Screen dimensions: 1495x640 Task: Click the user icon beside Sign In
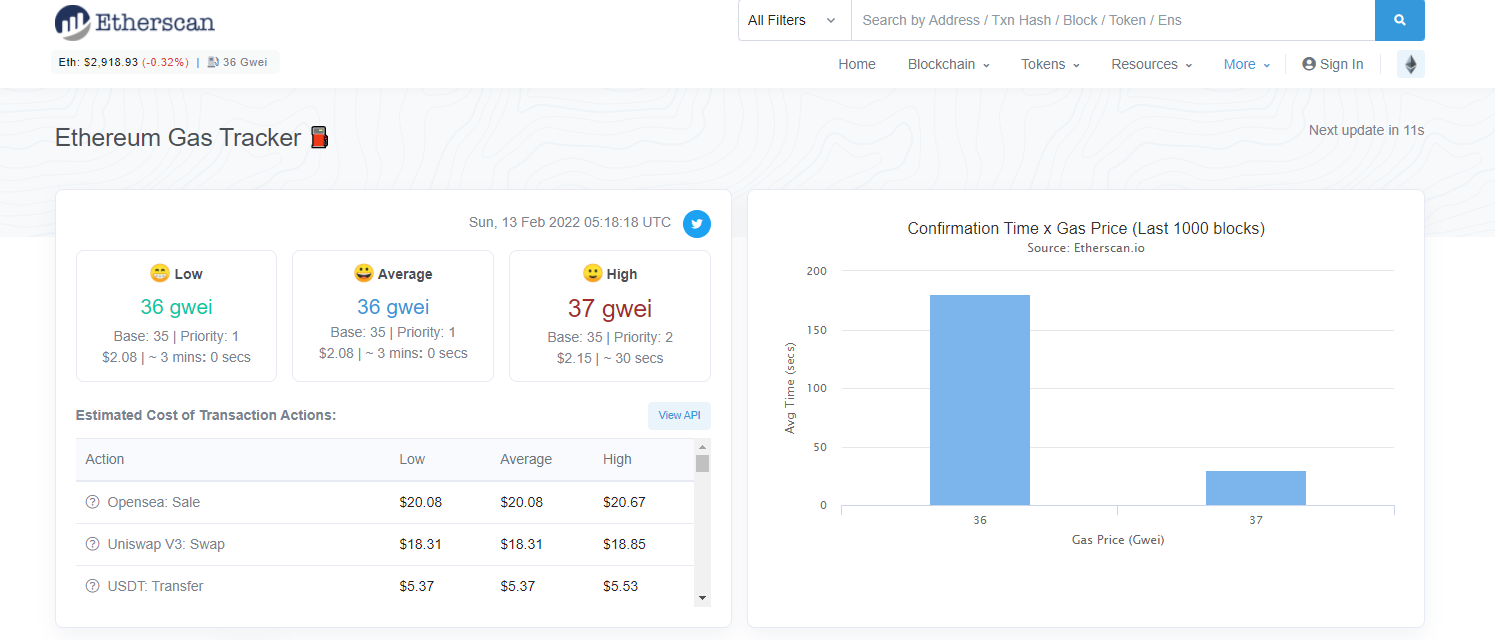[x=1309, y=64]
